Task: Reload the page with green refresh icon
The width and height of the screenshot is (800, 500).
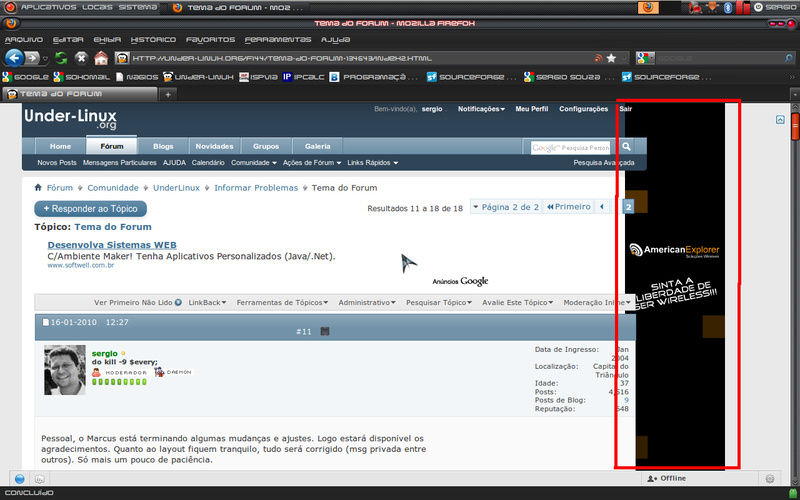Action: pyautogui.click(x=61, y=58)
